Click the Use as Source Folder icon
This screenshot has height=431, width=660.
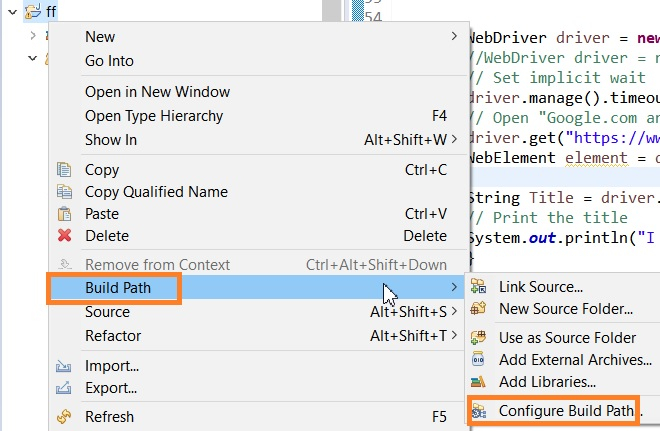pos(478,337)
